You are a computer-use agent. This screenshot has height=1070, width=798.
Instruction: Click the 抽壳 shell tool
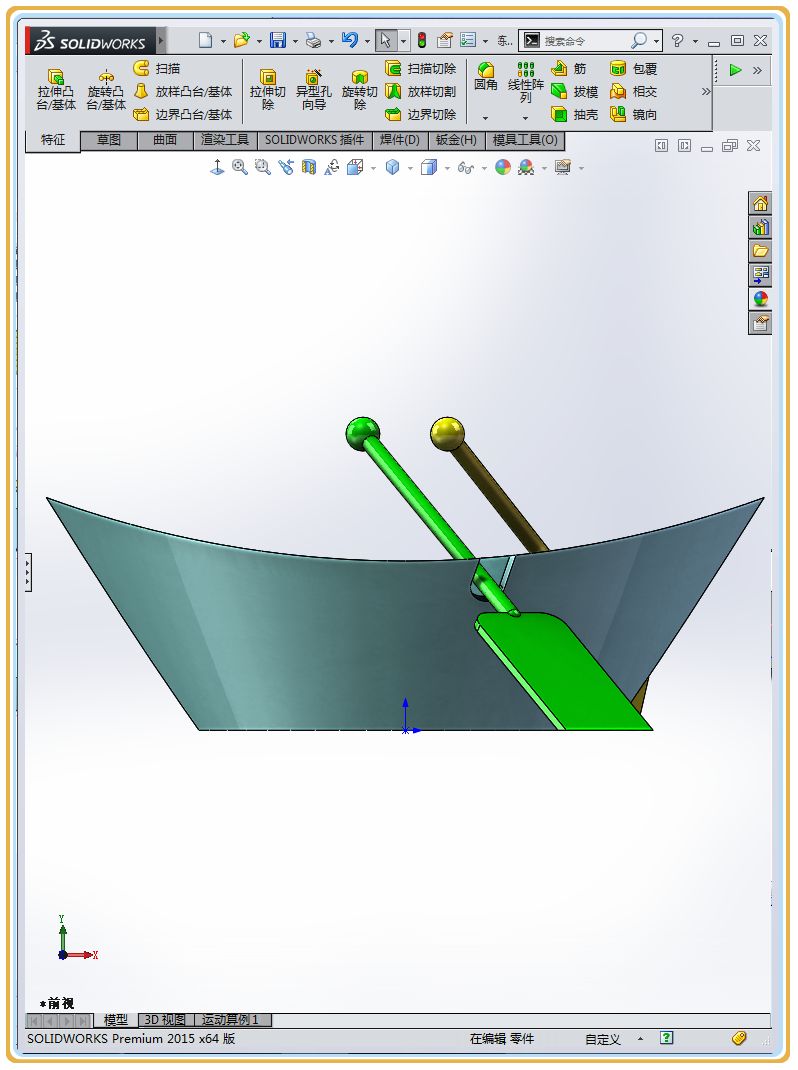[x=575, y=114]
